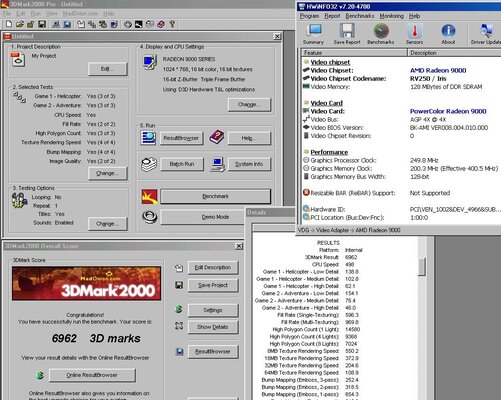501x400 pixels.
Task: Click the 3DMark2000 banner image
Action: [86, 283]
